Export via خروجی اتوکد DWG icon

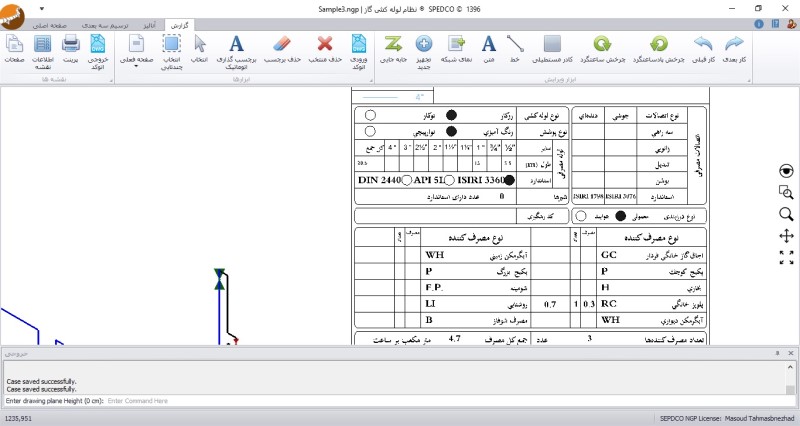(97, 52)
